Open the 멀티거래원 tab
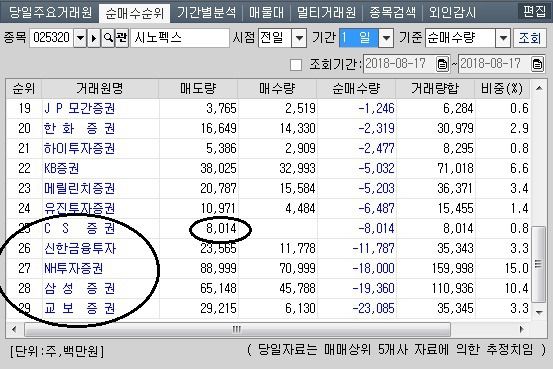Image resolution: width=553 pixels, height=369 pixels. click(326, 13)
